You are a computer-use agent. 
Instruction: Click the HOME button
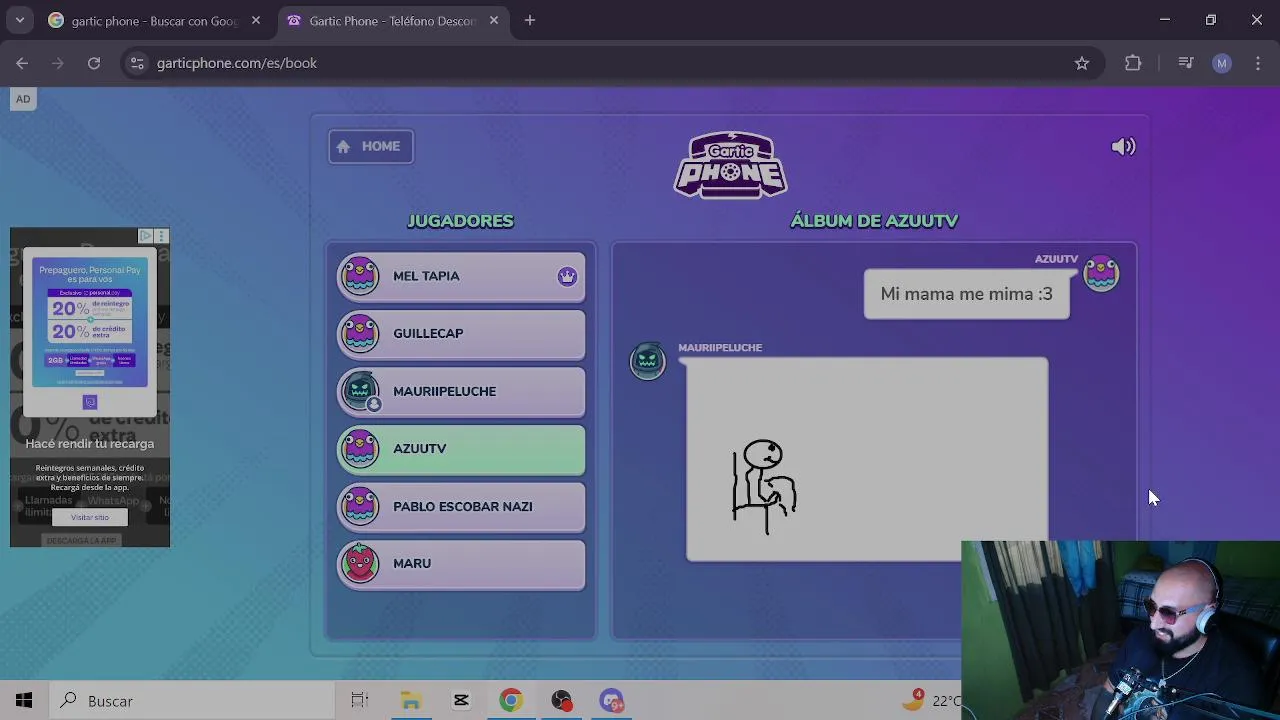coord(371,146)
